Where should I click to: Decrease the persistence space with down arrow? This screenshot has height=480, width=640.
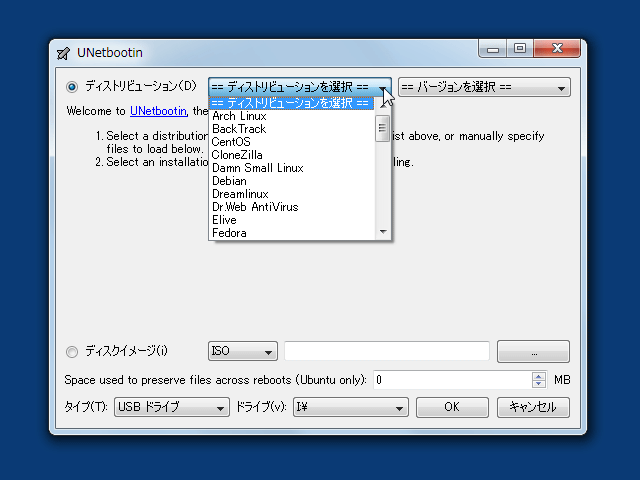(539, 384)
